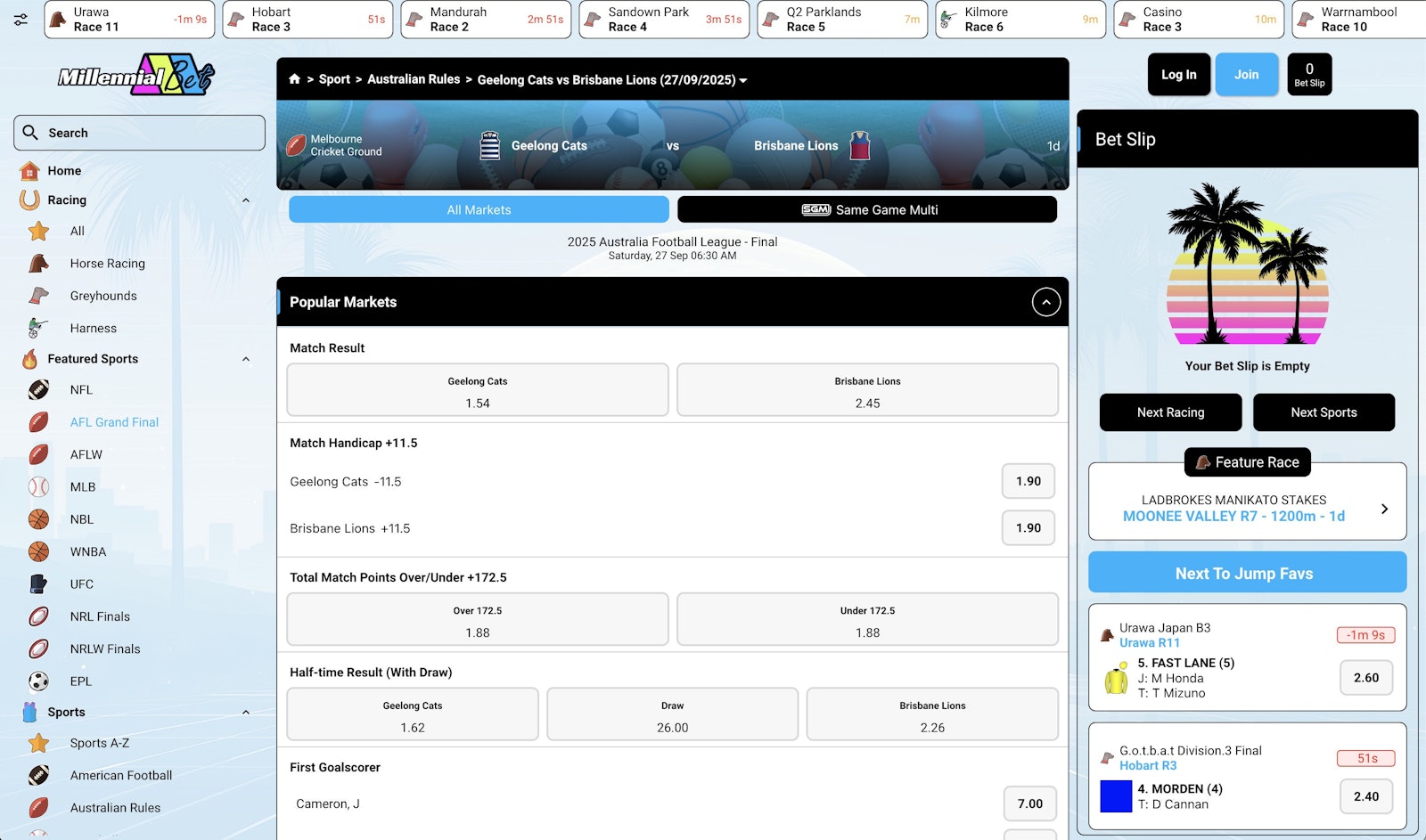This screenshot has width=1426, height=840.
Task: Collapse the Racing sidebar section
Action: 247,200
